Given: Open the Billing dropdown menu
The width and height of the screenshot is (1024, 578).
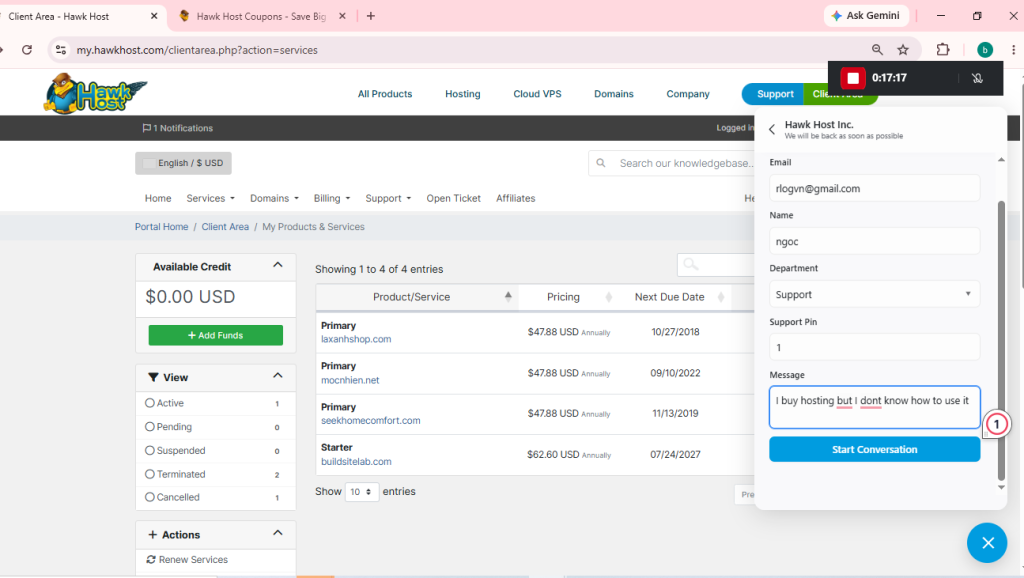Looking at the screenshot, I should [332, 199].
